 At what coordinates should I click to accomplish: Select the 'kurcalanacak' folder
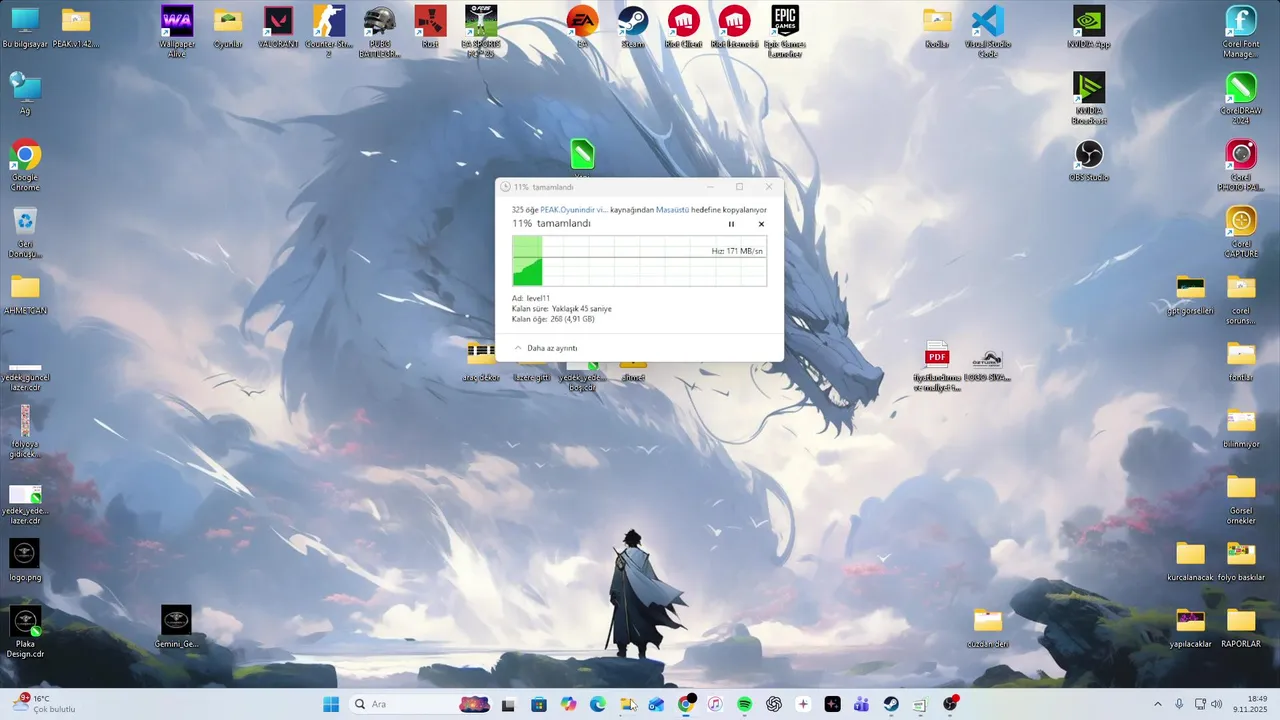click(1190, 560)
